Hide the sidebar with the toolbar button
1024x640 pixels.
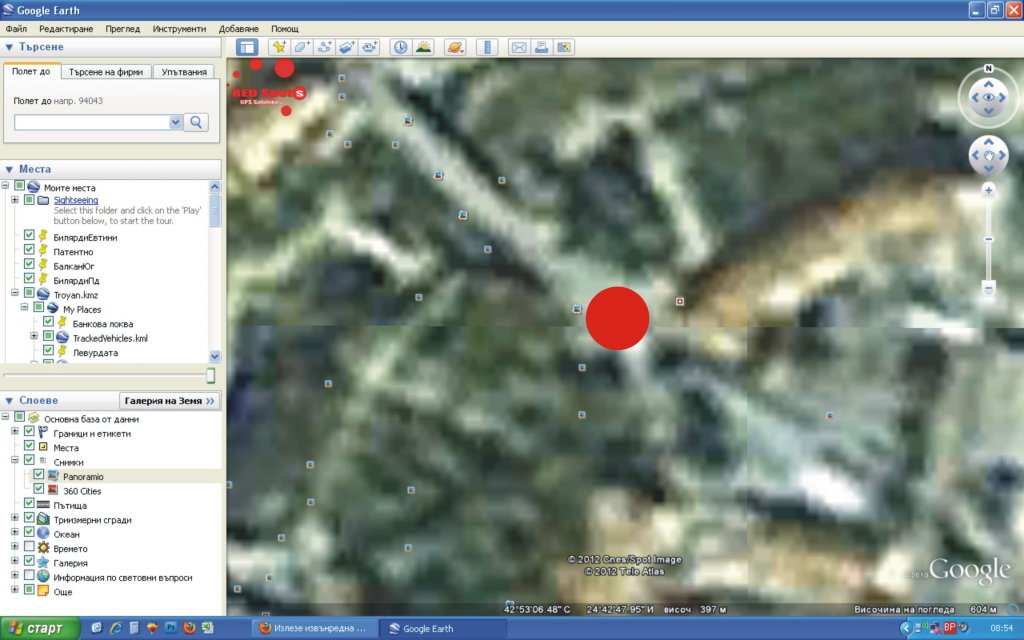[247, 47]
